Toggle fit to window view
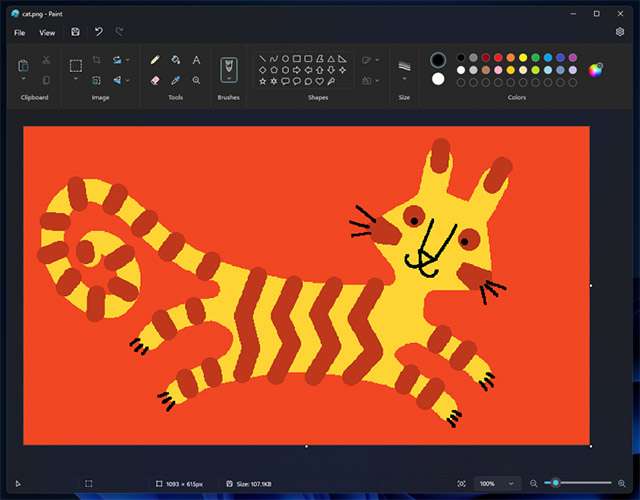 [x=461, y=483]
